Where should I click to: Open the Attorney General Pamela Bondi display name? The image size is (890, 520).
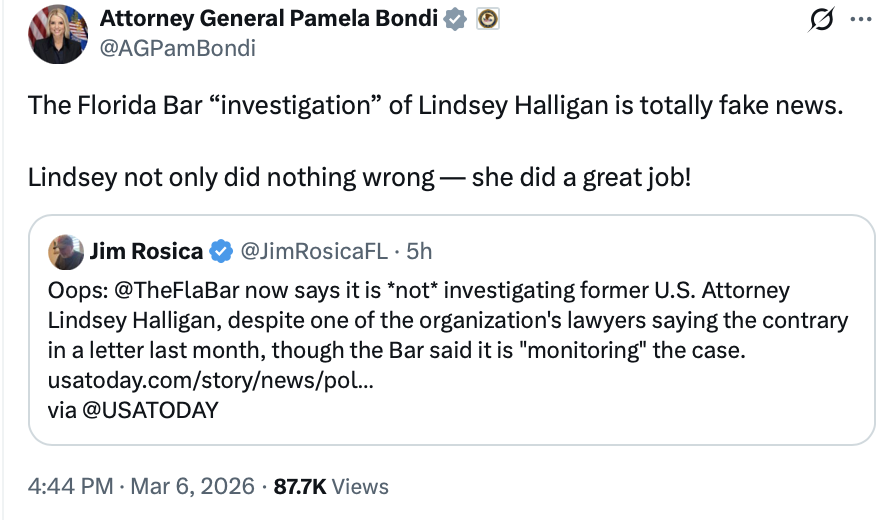point(269,19)
